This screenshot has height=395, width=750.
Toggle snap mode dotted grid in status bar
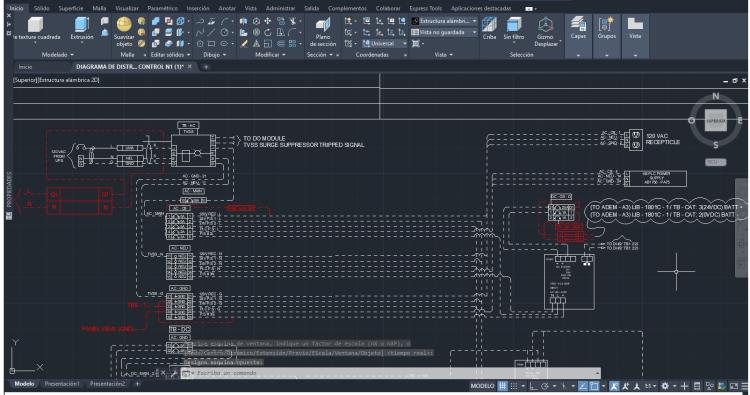tap(514, 386)
